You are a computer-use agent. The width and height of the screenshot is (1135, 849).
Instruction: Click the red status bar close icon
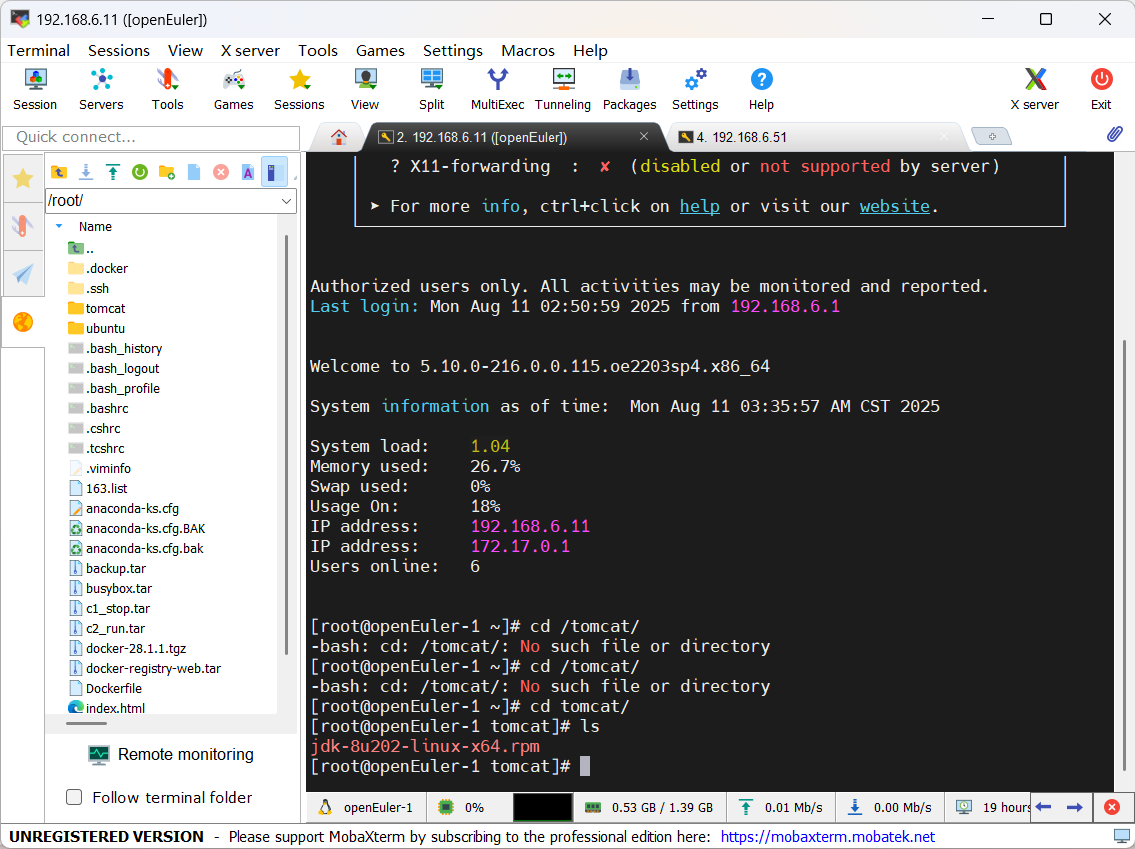1112,807
